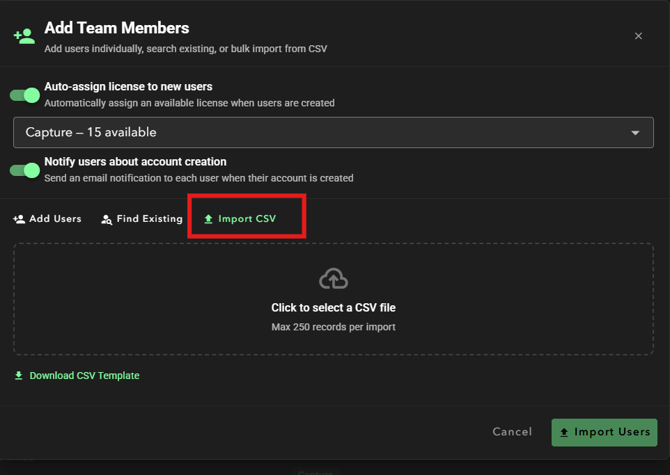Switch to the Add Users tab

(x=48, y=219)
